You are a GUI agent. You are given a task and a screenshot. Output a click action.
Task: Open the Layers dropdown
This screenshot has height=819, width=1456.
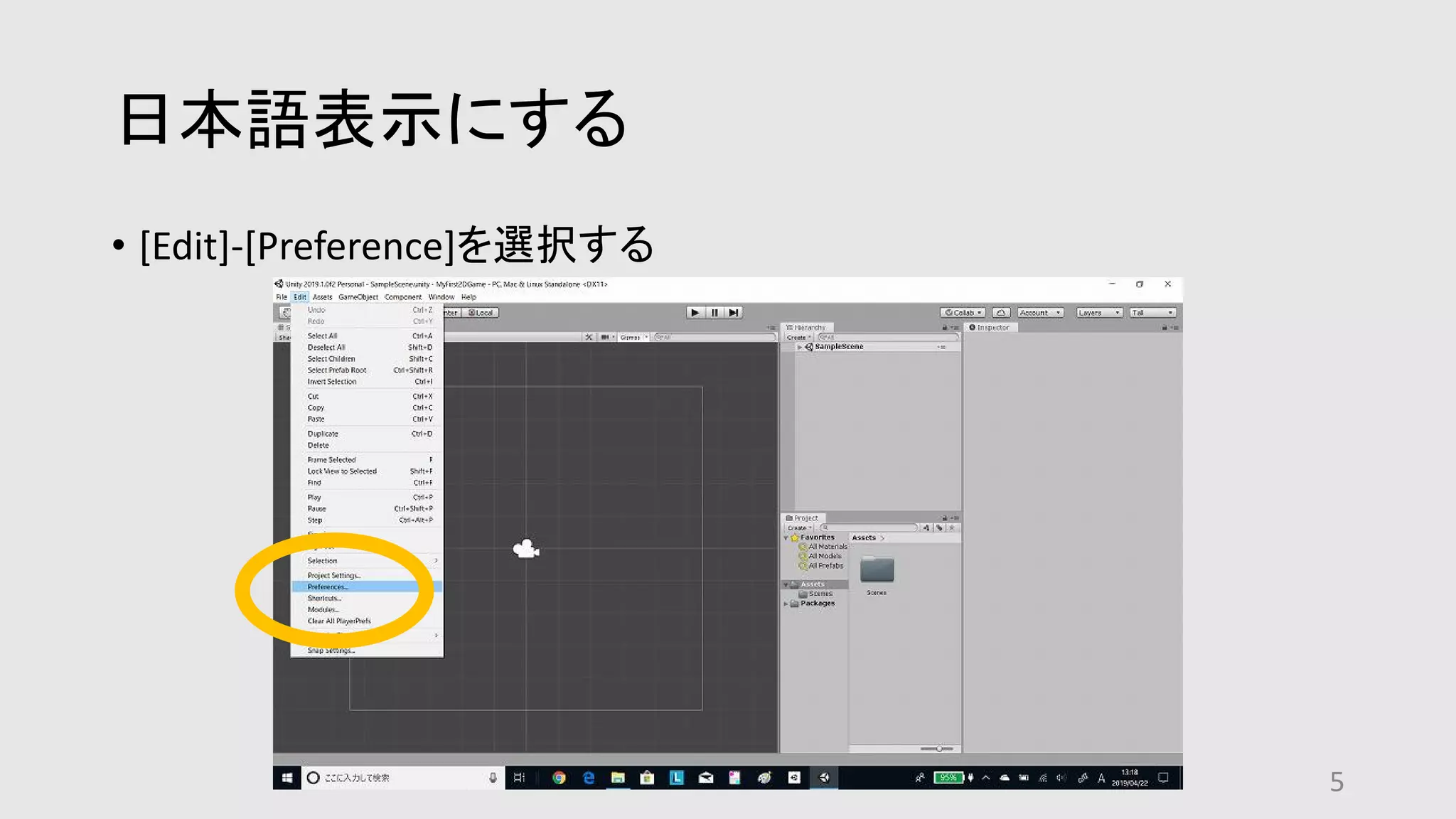coord(1099,312)
